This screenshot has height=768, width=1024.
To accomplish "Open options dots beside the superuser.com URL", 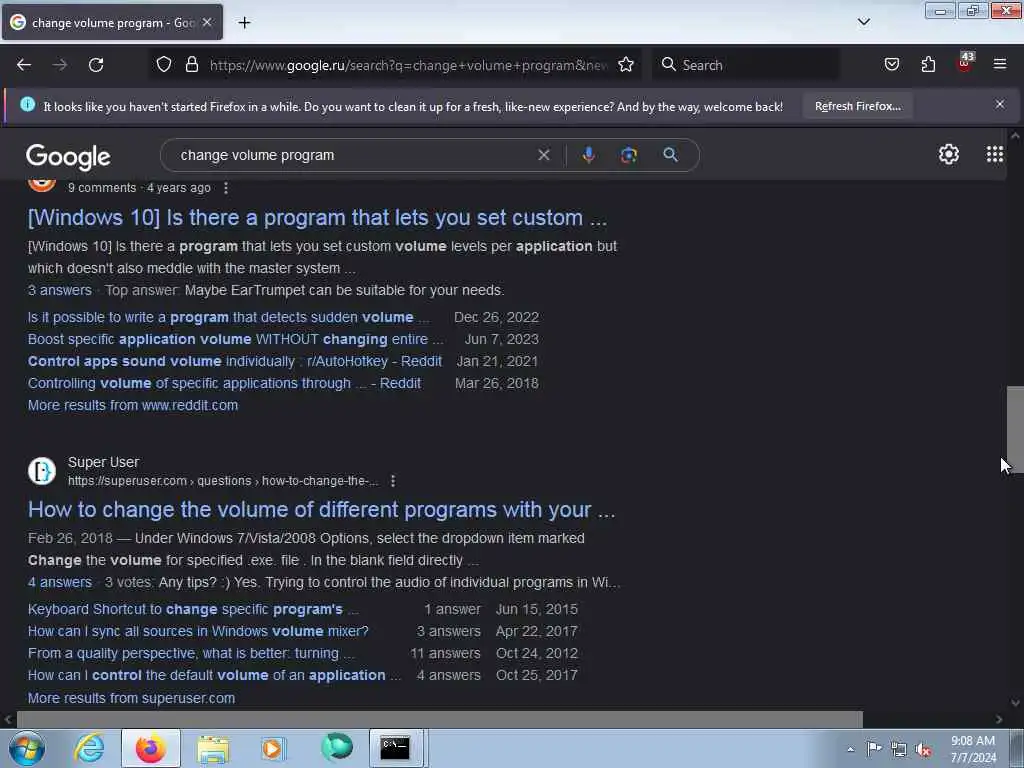I will click(392, 481).
